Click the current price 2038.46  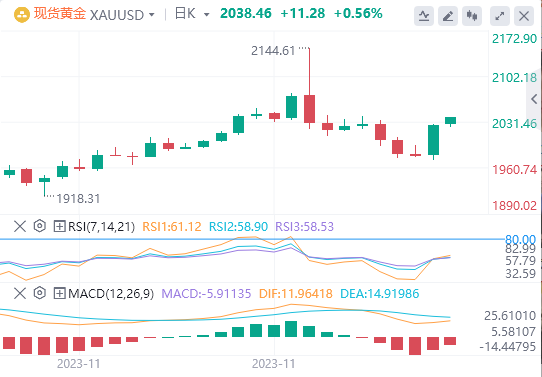246,14
